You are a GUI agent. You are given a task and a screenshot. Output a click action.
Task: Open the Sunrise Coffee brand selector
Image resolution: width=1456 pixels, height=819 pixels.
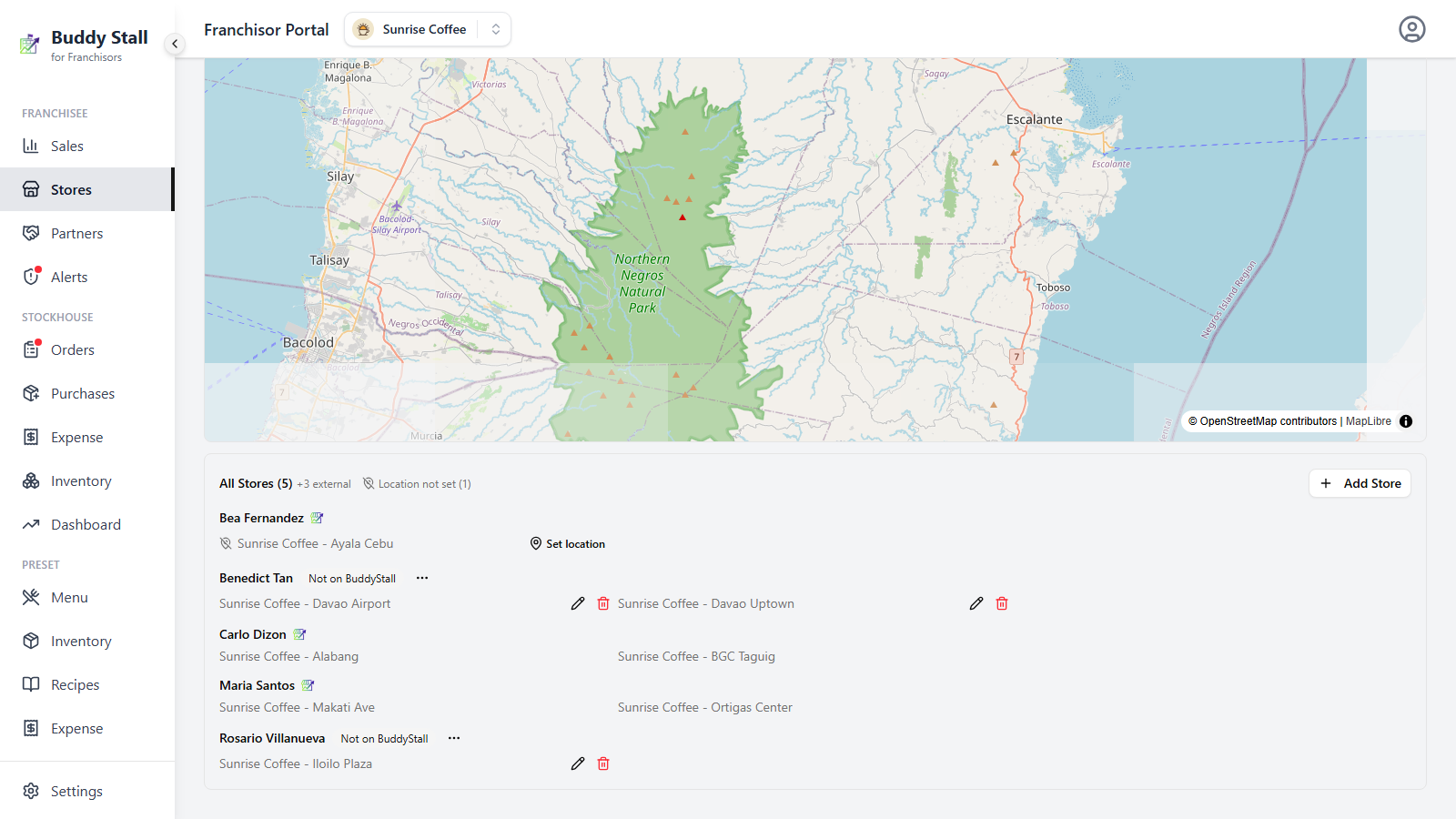(428, 29)
